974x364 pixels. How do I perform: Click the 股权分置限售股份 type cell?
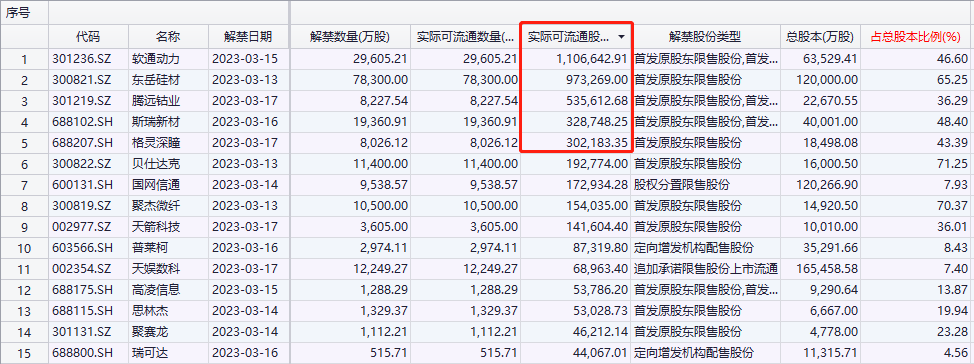(681, 185)
